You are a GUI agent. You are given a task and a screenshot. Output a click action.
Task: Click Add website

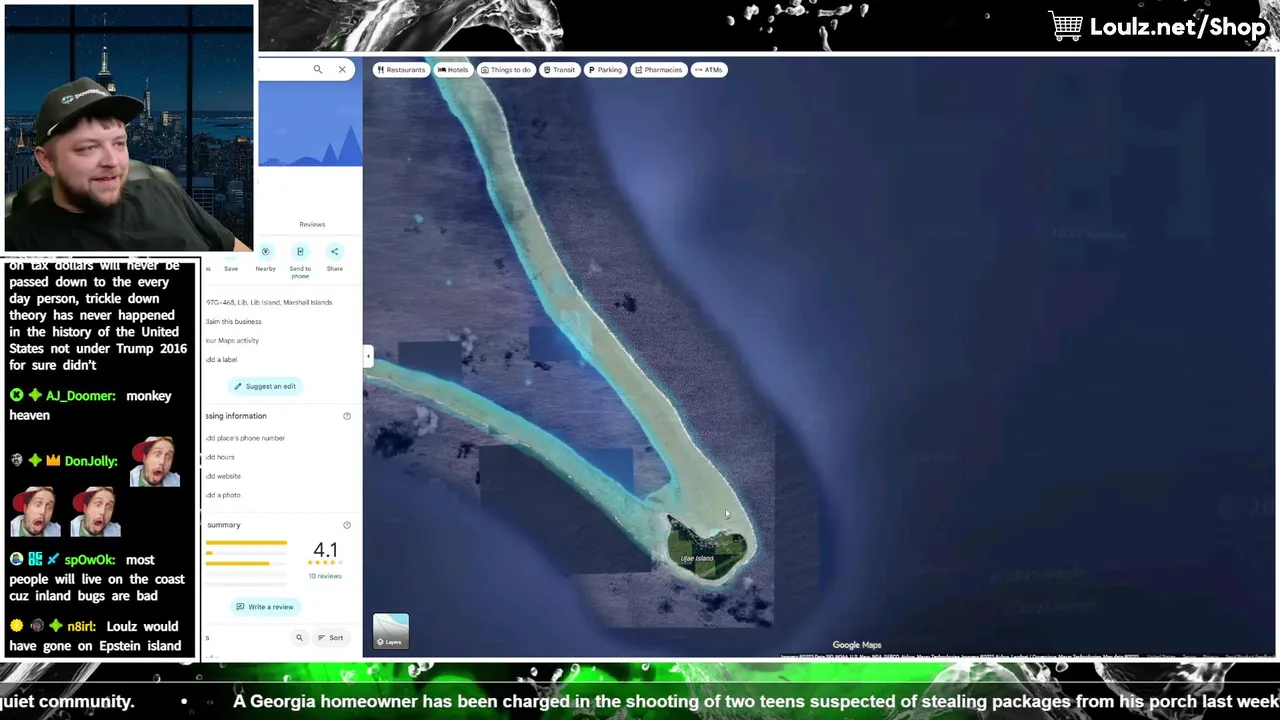click(x=224, y=476)
